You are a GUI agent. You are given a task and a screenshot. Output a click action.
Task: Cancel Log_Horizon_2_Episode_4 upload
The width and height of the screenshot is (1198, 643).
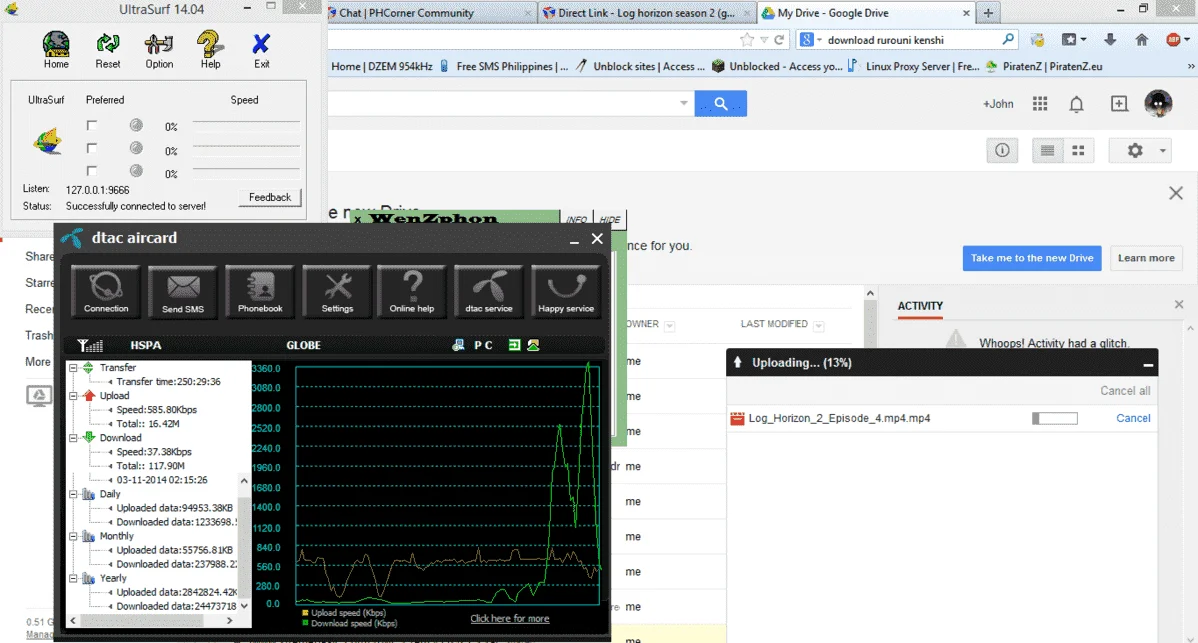(x=1133, y=418)
